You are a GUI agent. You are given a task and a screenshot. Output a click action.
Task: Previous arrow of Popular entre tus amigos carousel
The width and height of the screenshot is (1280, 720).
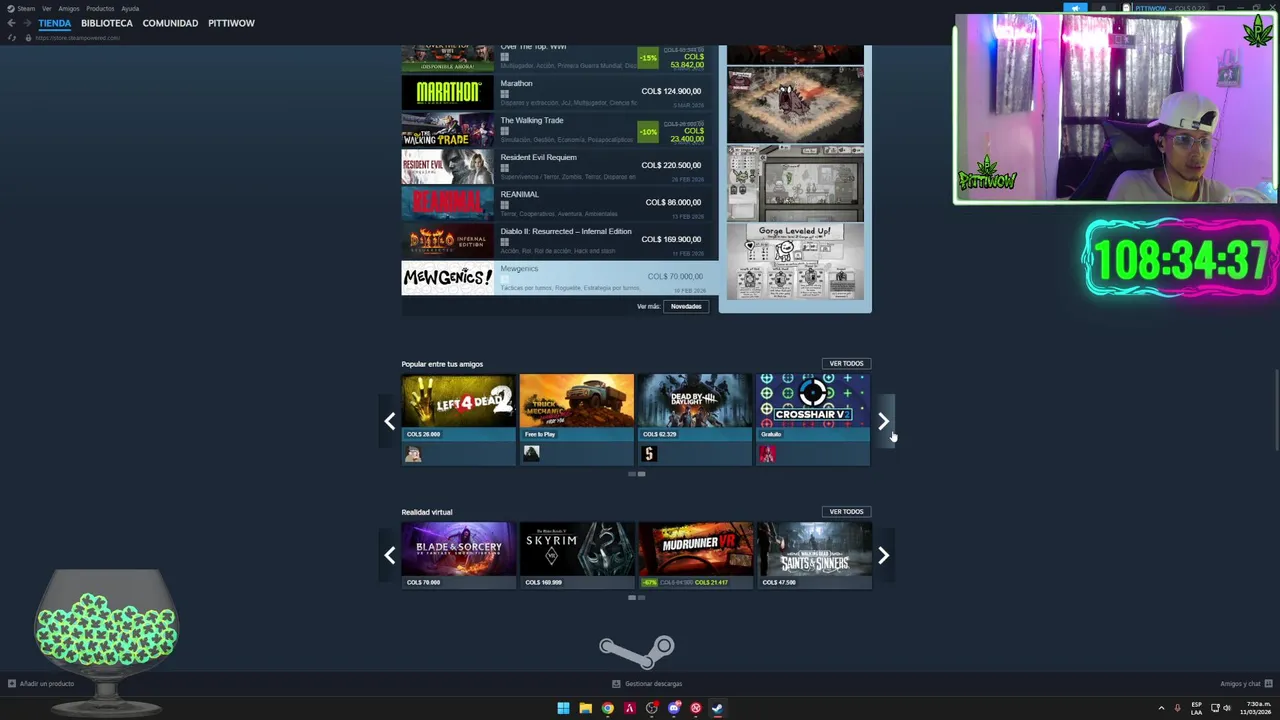point(390,421)
